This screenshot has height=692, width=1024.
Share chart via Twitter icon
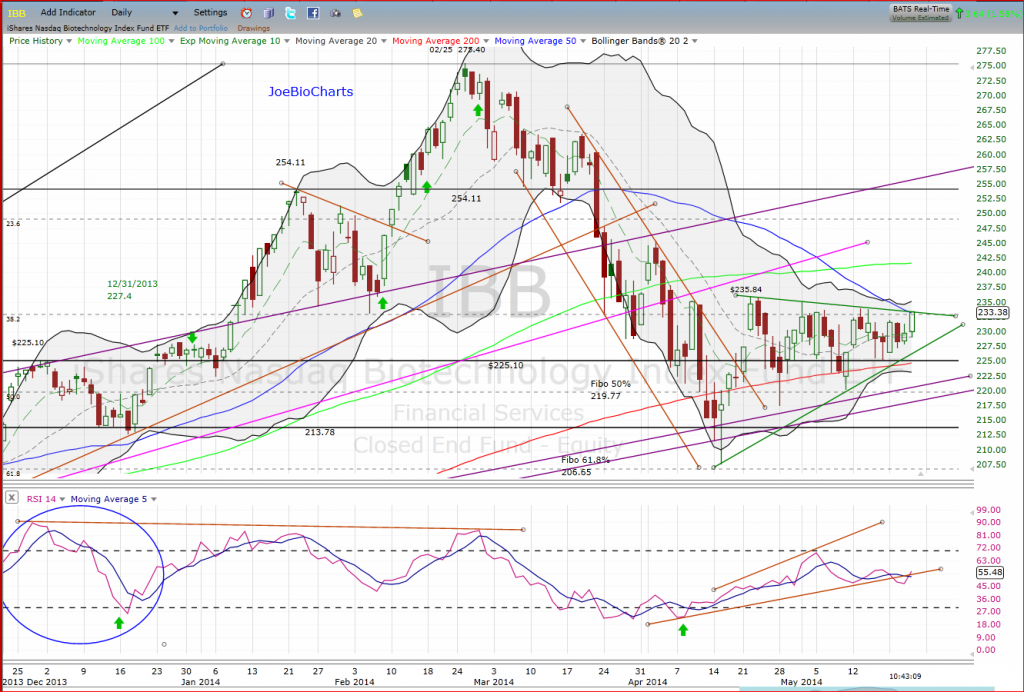(291, 13)
